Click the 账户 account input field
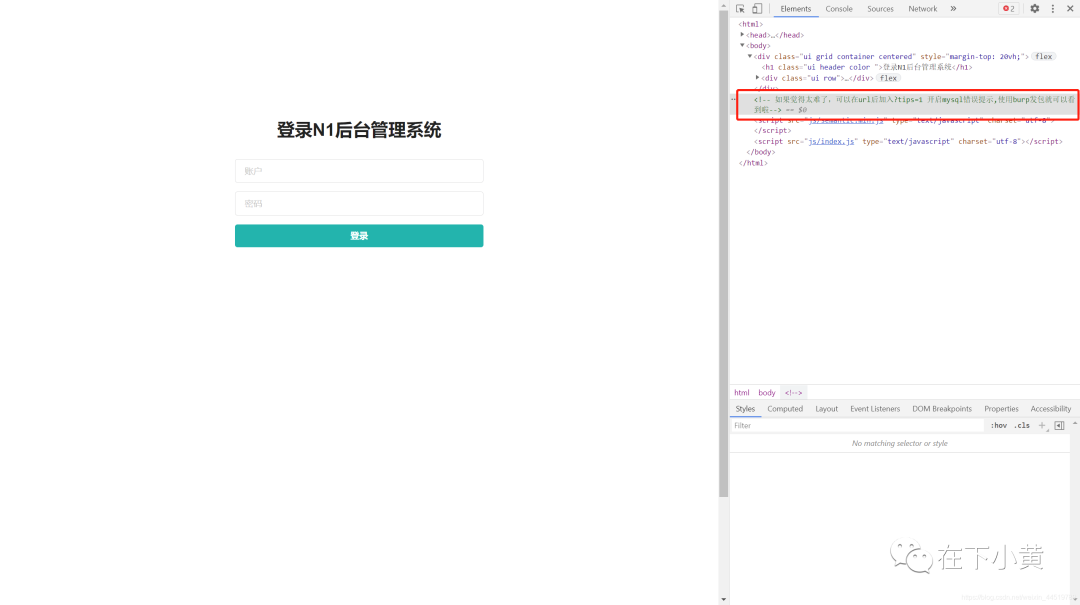Screen dimensions: 1080x605 click(359, 171)
